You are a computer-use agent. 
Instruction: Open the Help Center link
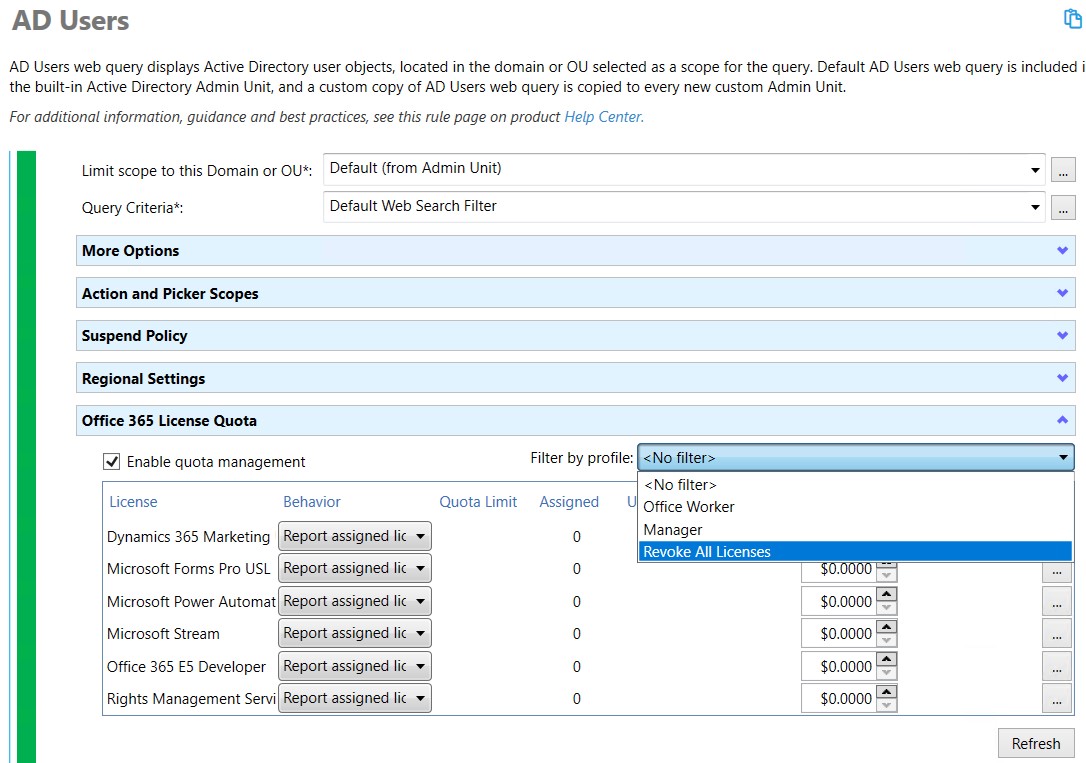603,117
